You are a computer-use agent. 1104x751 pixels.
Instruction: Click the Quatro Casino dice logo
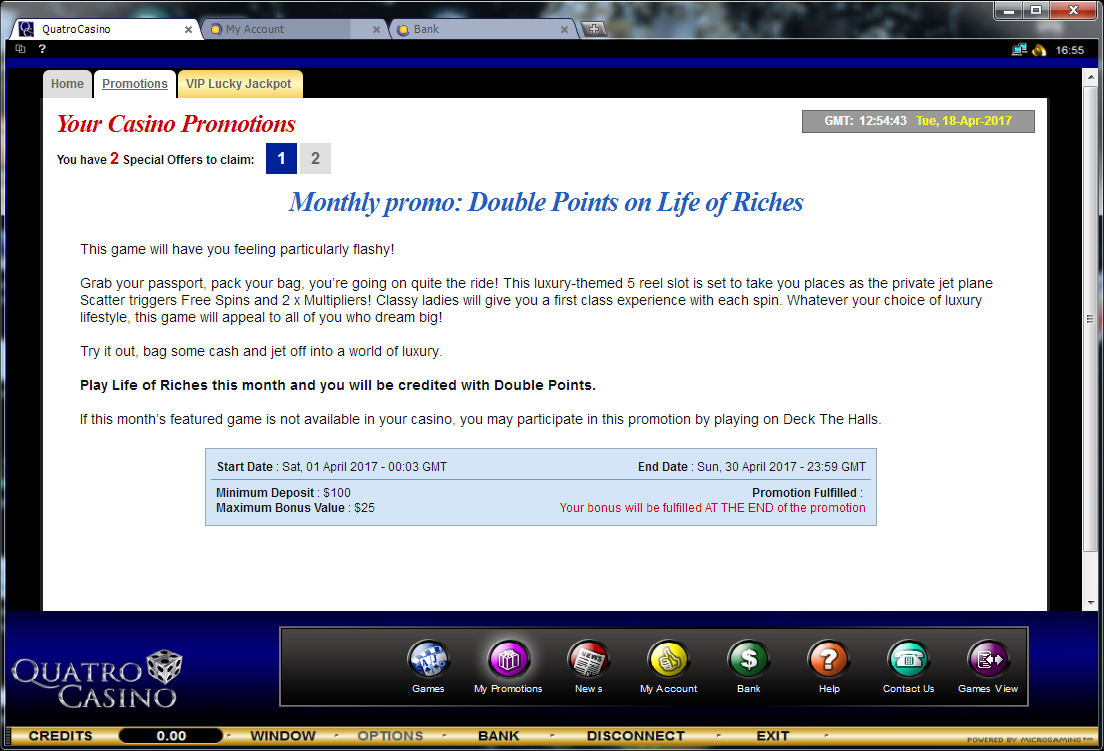[x=96, y=678]
